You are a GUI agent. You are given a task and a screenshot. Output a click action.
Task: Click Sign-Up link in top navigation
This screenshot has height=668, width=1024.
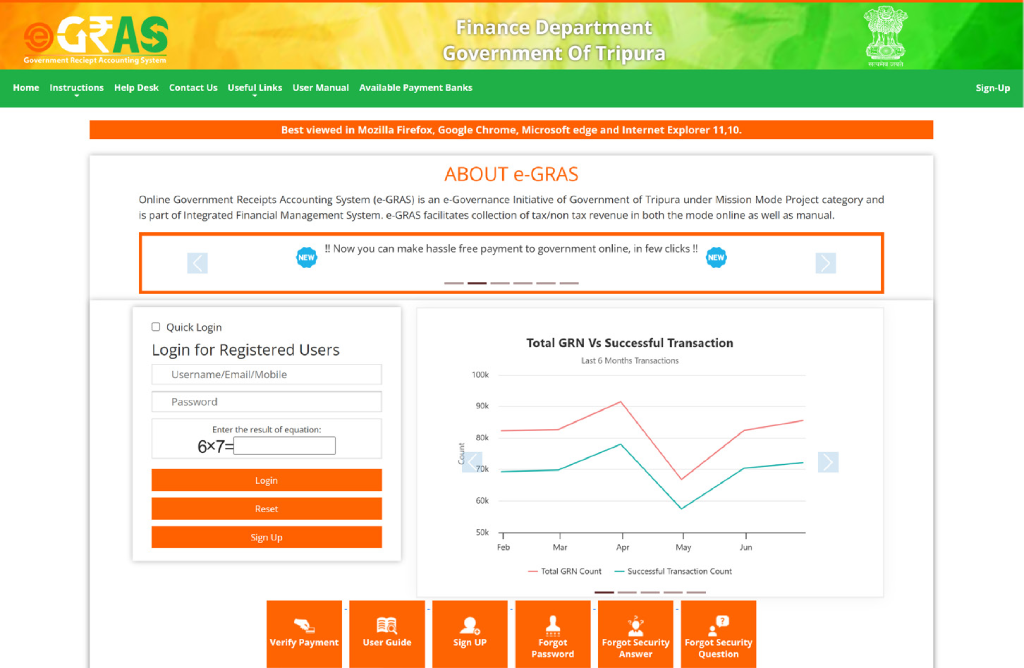pyautogui.click(x=993, y=87)
